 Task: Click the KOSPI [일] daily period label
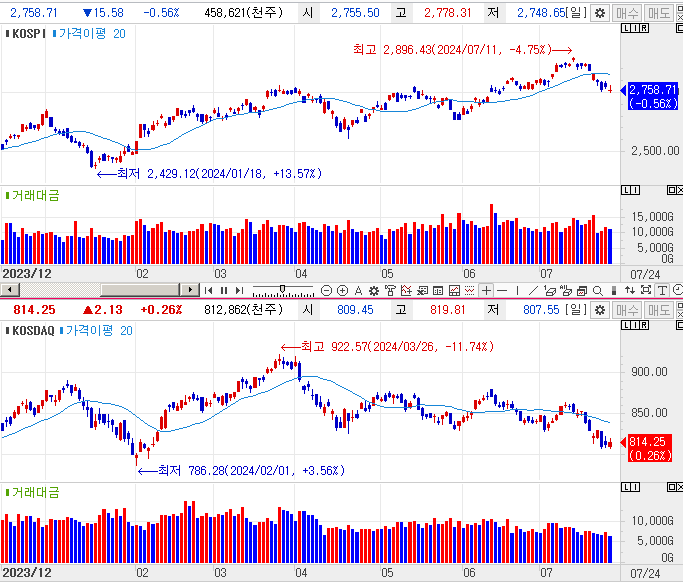[x=576, y=13]
